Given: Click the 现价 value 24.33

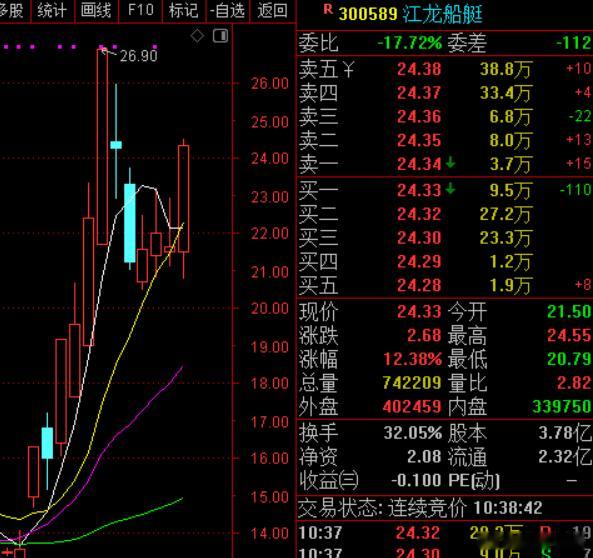Looking at the screenshot, I should point(419,312).
